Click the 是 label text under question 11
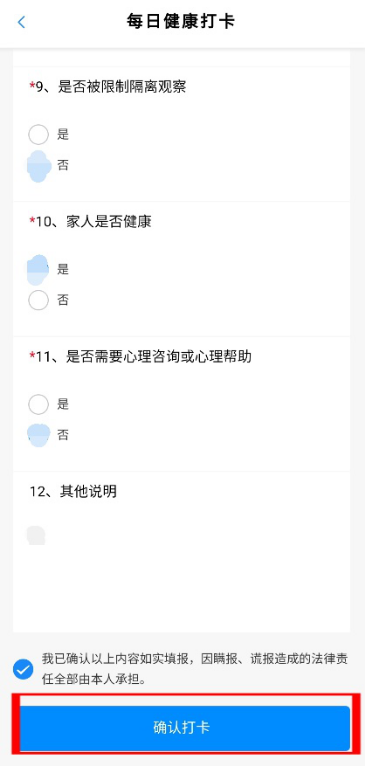This screenshot has width=366, height=766. coord(63,404)
